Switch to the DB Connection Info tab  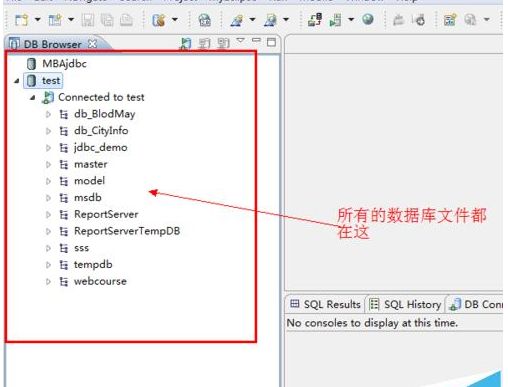476,304
